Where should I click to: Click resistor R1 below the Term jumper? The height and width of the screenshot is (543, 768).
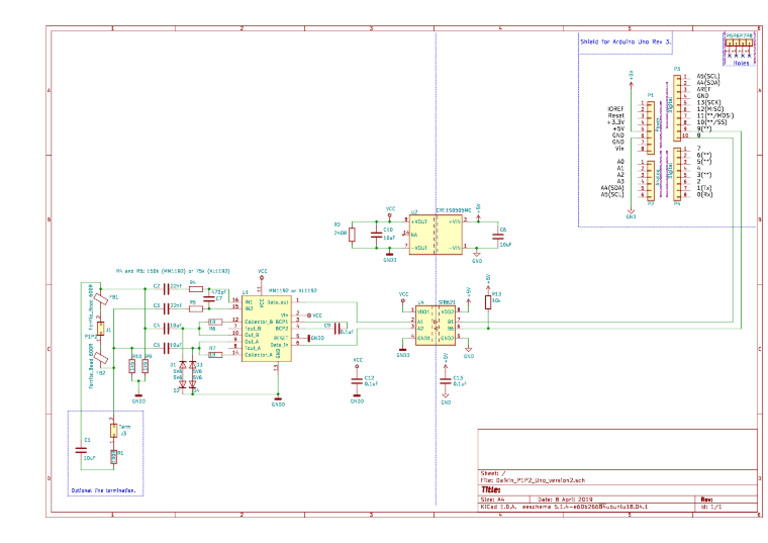[x=114, y=456]
